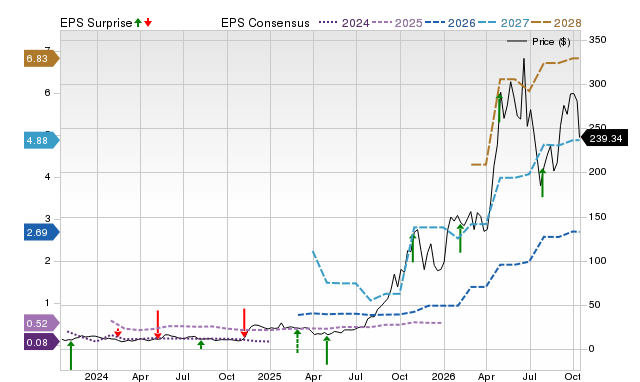Click the EPS Surprise legend title

(96, 23)
